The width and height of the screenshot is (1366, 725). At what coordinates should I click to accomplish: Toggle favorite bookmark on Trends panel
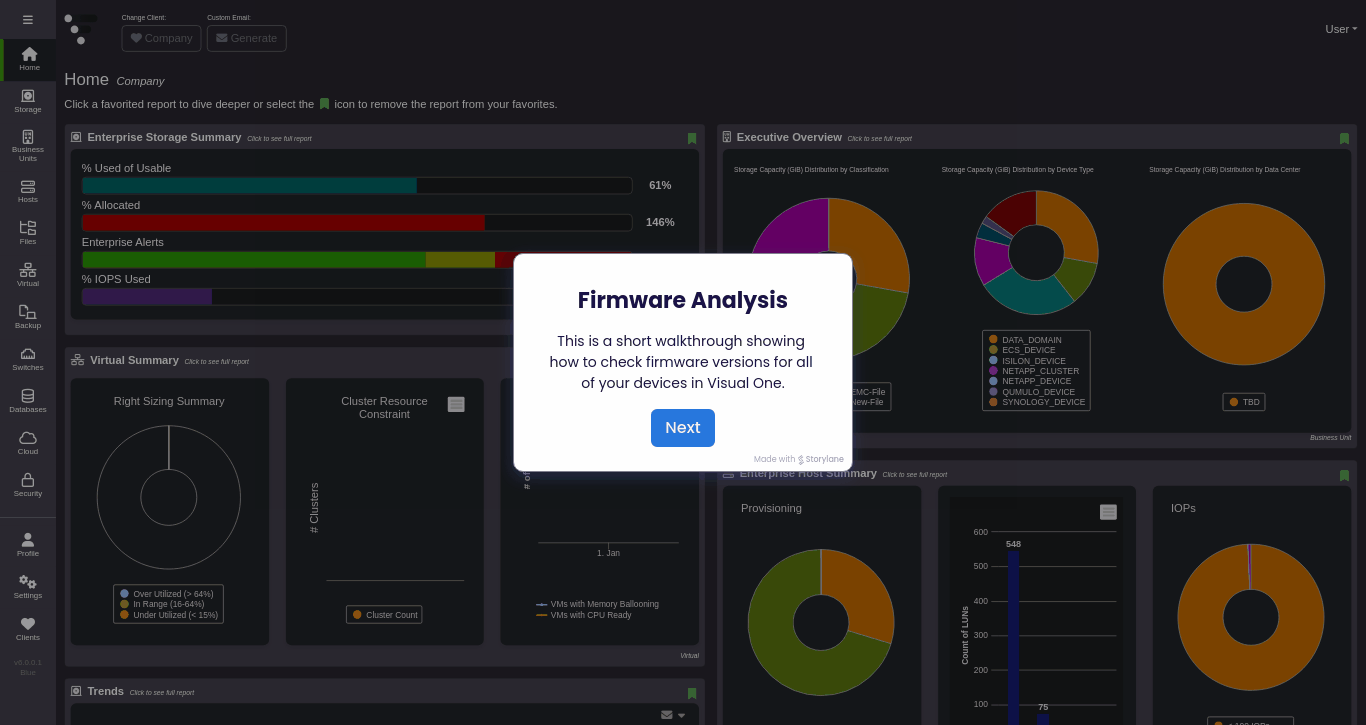coord(692,693)
